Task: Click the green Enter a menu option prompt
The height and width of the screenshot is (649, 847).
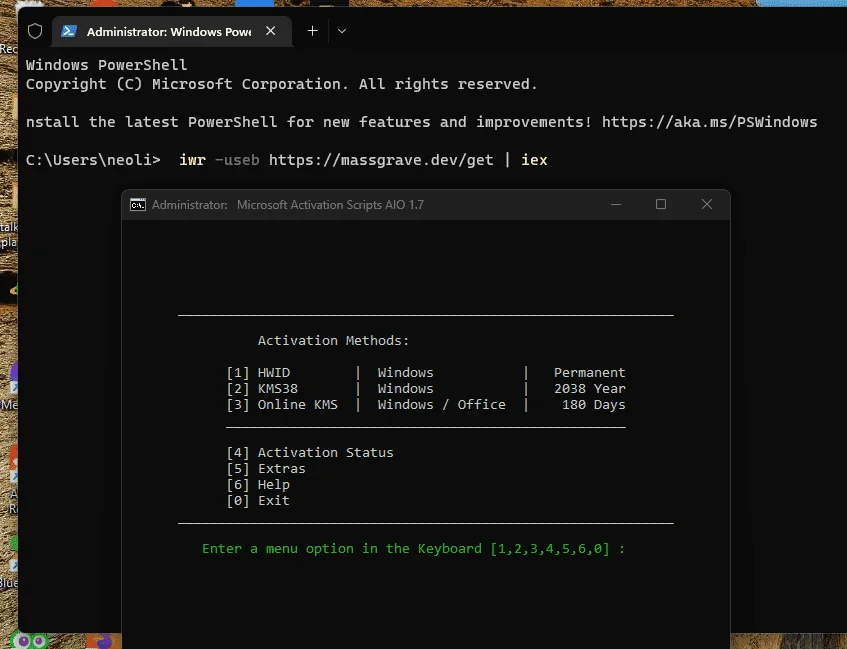Action: click(413, 549)
